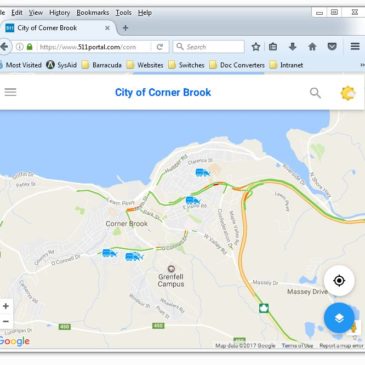This screenshot has height=365, width=365.
Task: Open the hamburger menu beside City of Corner Brook
Action: point(10,92)
